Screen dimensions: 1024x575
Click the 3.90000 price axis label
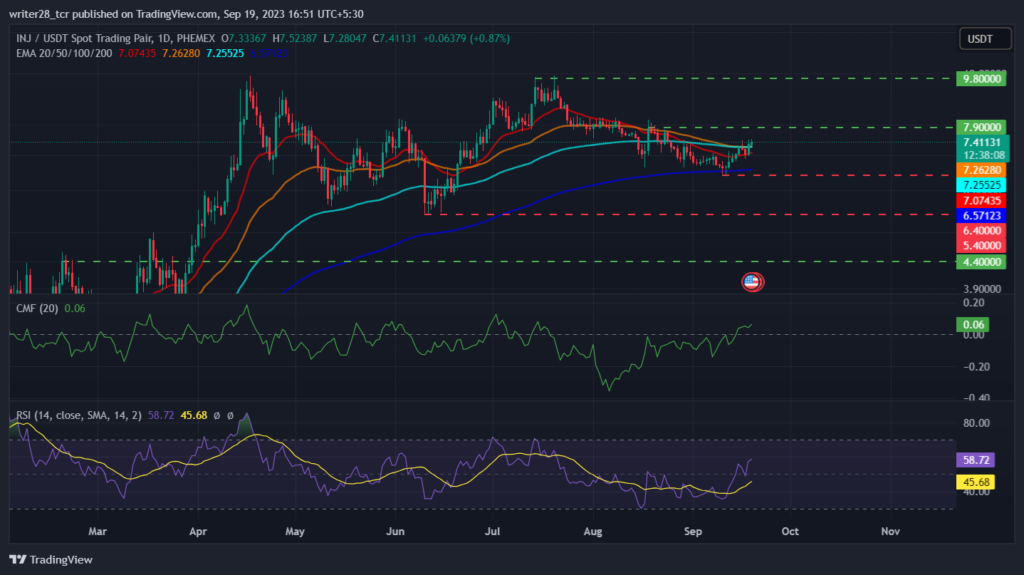click(982, 289)
